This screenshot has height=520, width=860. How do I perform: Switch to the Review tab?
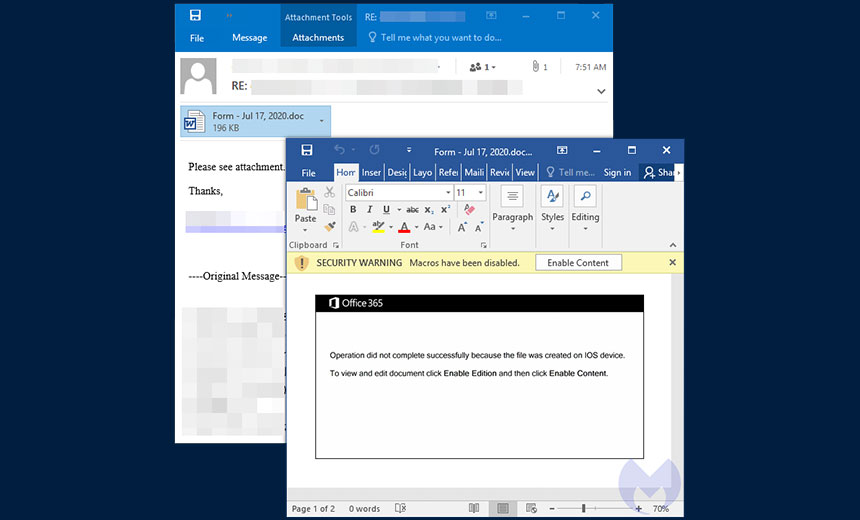pos(500,172)
